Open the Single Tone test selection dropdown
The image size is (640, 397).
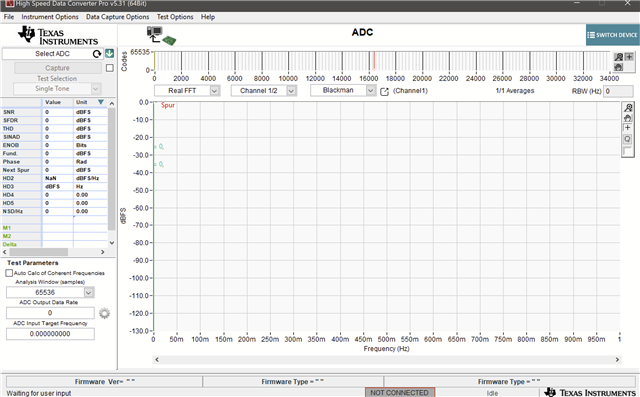96,89
